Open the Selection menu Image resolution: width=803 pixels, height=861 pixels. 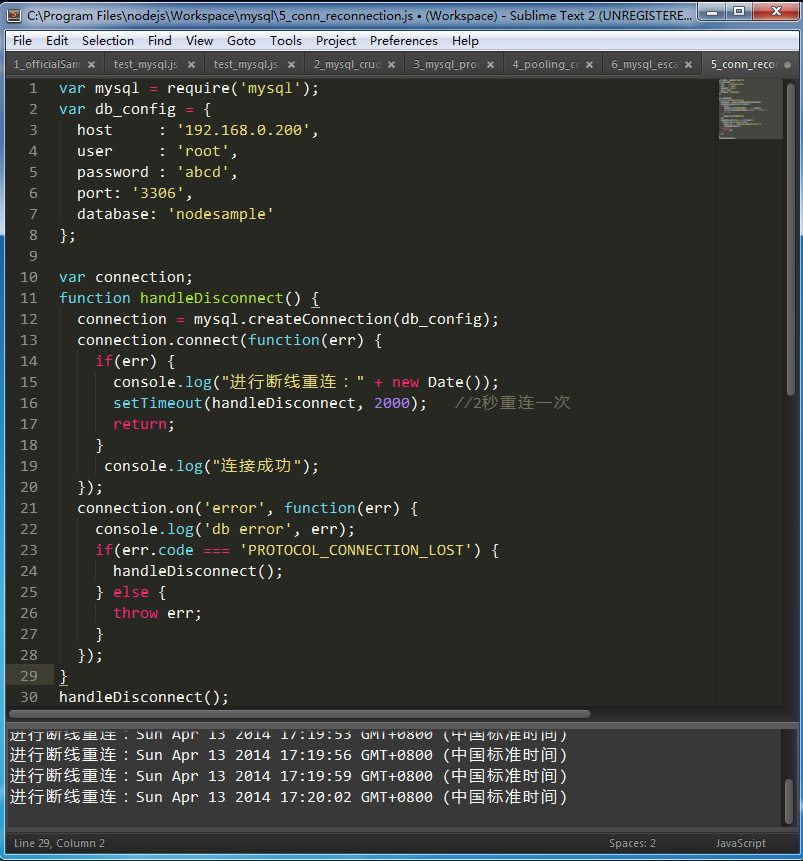click(x=108, y=41)
